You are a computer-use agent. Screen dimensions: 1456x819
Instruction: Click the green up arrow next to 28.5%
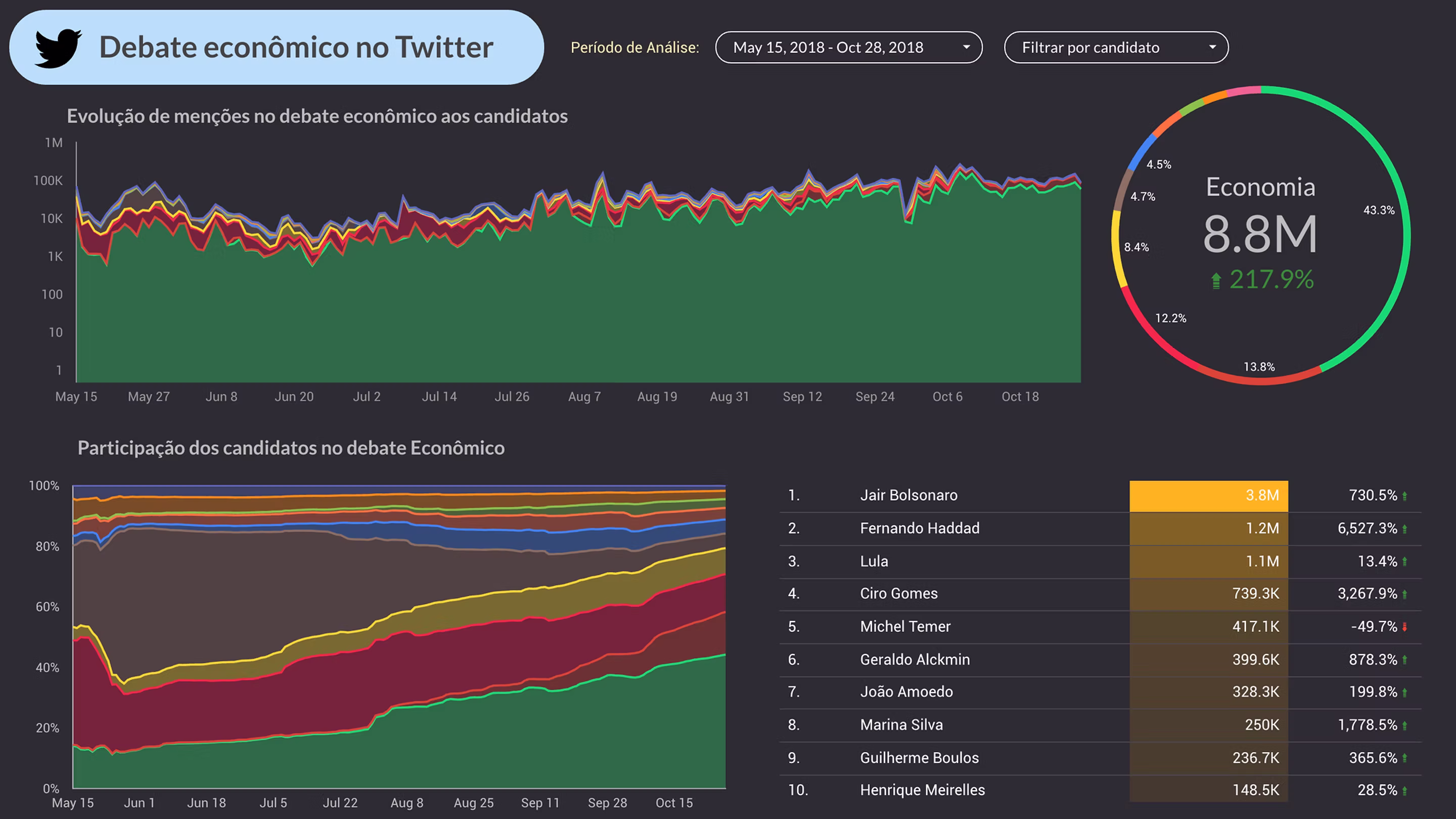[1404, 791]
